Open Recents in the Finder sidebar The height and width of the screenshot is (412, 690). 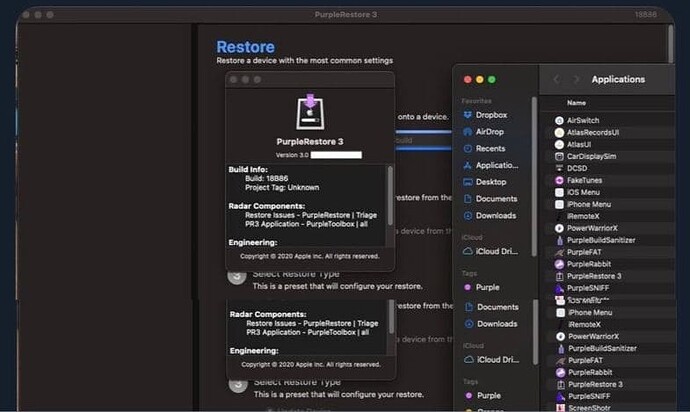[x=484, y=148]
